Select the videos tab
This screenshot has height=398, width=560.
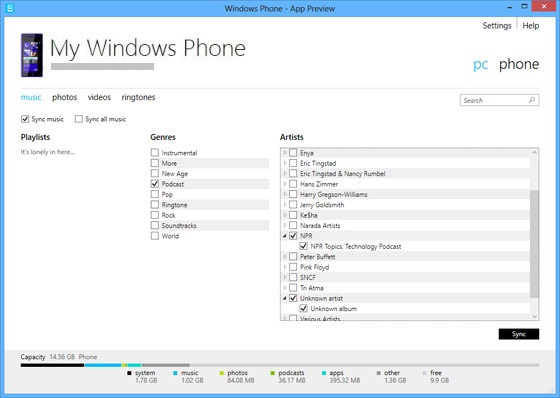pos(99,97)
